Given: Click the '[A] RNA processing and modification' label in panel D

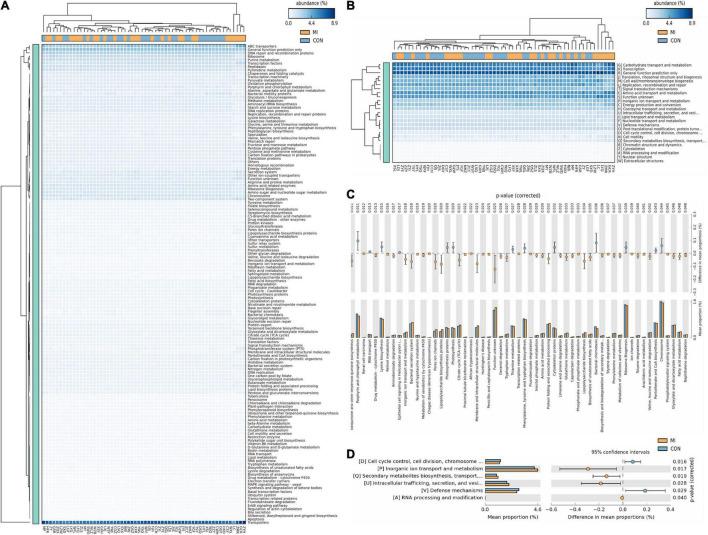Looking at the screenshot, I should pos(436,498).
